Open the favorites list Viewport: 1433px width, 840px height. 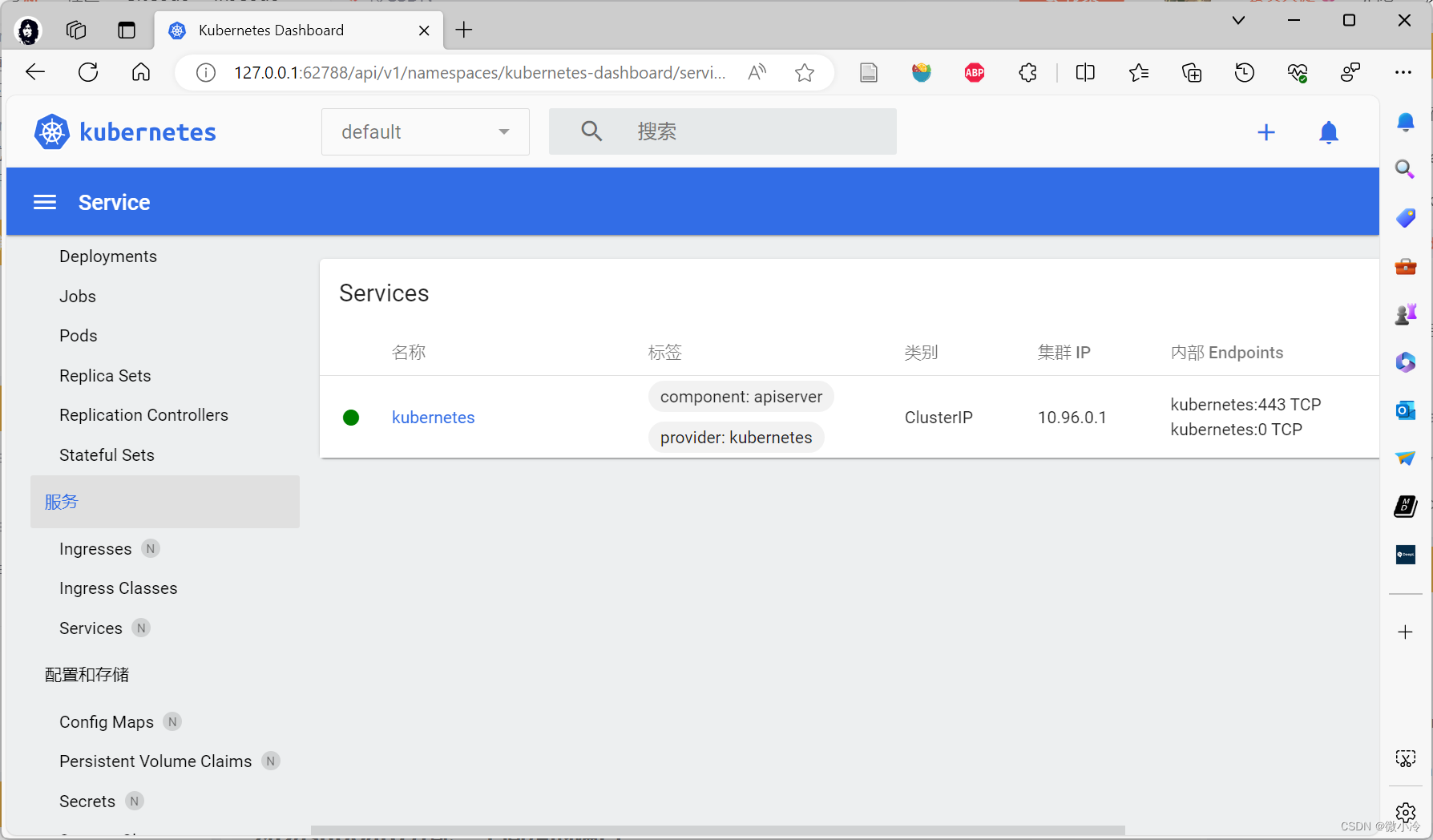(x=1138, y=73)
